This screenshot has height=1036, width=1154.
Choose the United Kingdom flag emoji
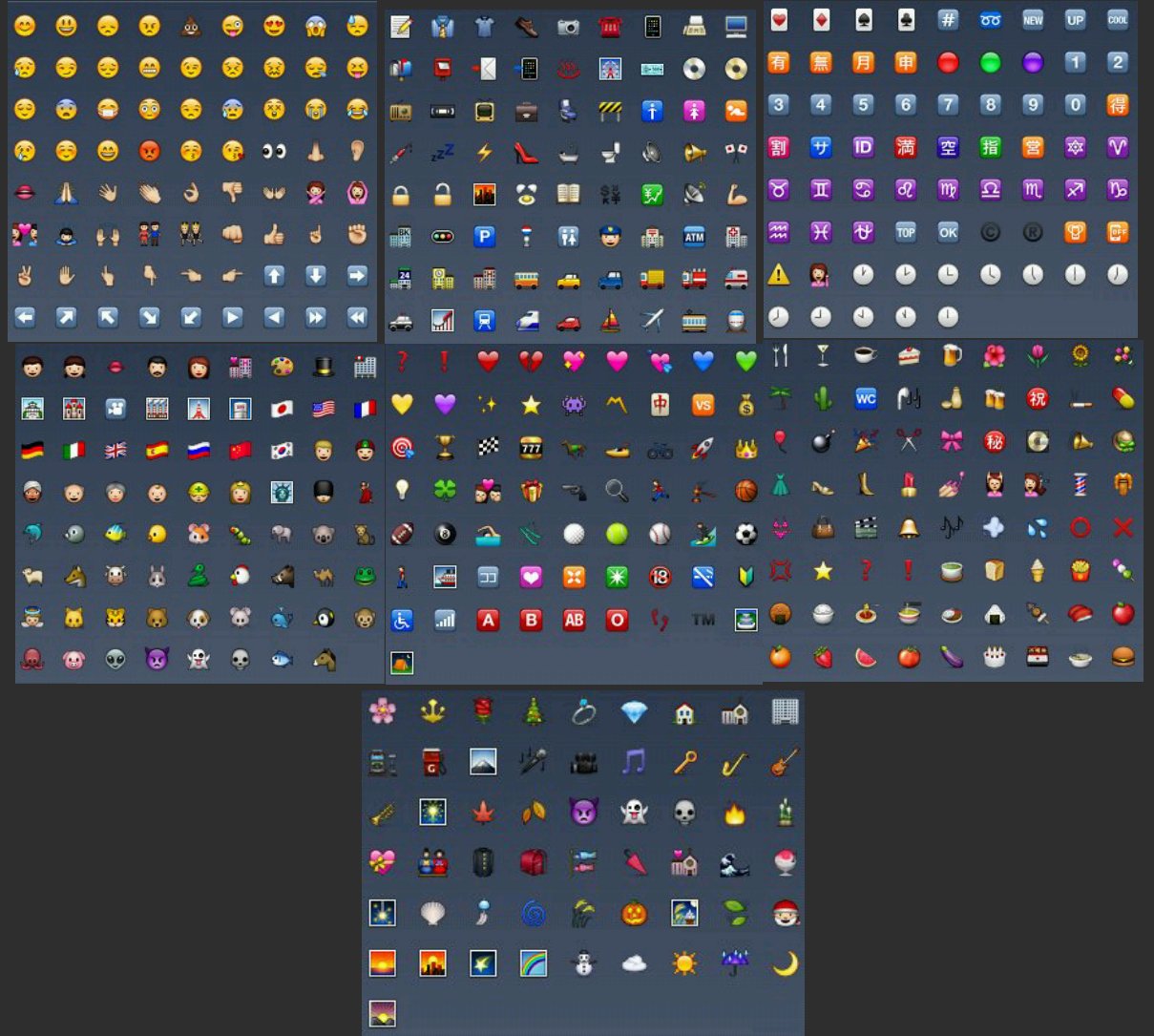115,450
